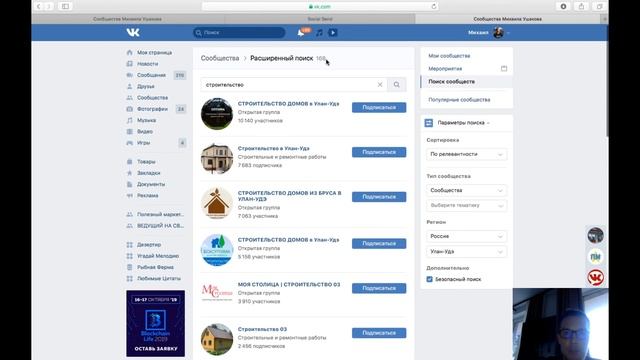The width and height of the screenshot is (640, 360).
Task: Subscribe to СТРОИТЕЛЬСТВО ДОМОВ group with 10 140 members
Action: pos(379,107)
